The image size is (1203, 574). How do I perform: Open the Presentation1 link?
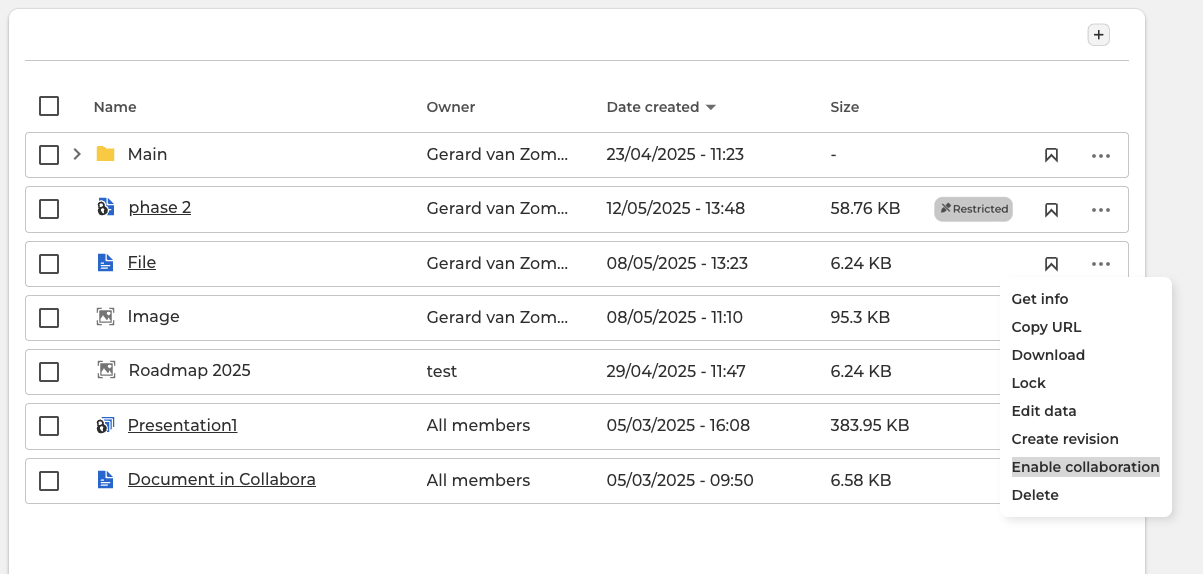coord(183,425)
